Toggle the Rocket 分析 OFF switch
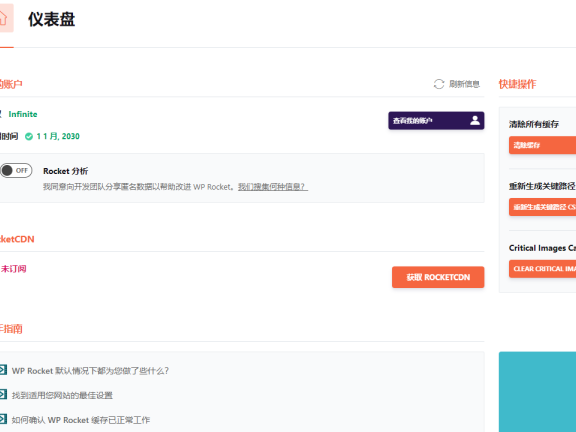The width and height of the screenshot is (576, 432). point(16,170)
